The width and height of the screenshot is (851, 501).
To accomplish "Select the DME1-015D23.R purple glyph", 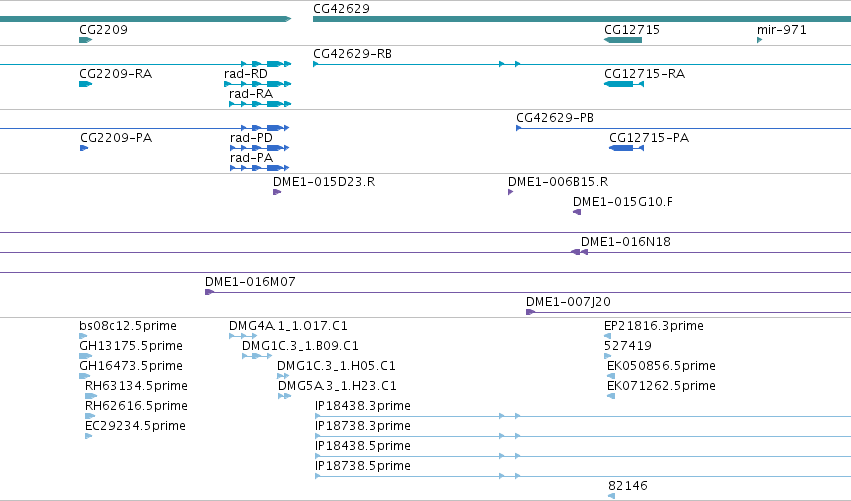I will 277,192.
